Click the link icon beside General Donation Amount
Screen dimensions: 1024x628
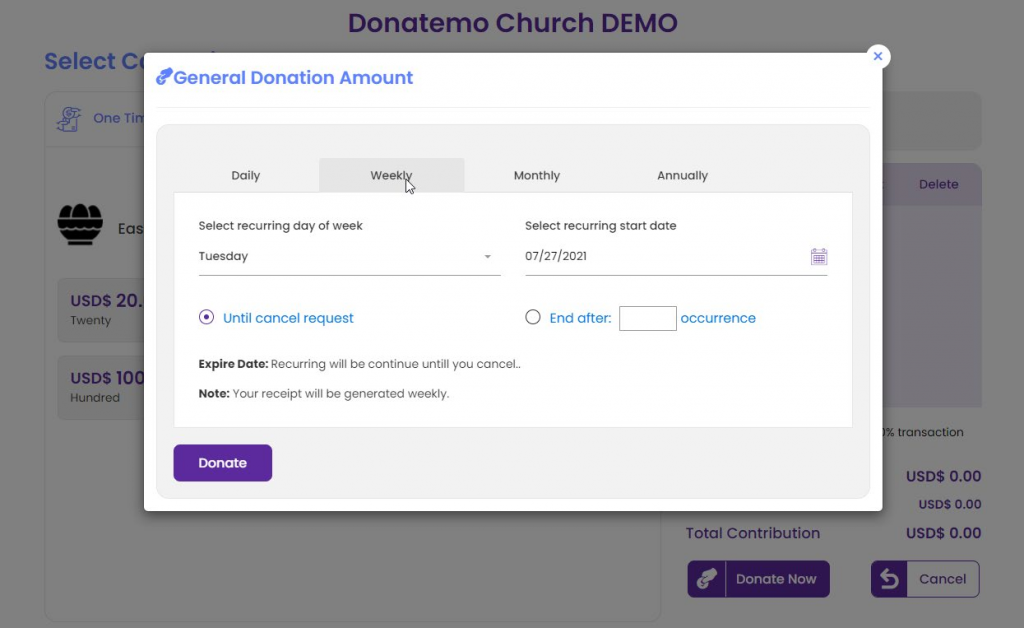164,78
